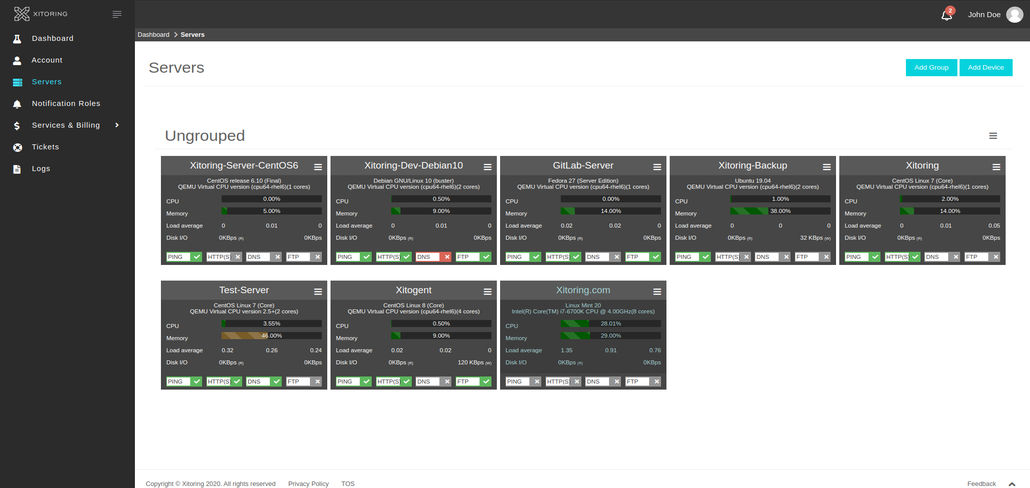Open Xitogent card menu icon

487,292
